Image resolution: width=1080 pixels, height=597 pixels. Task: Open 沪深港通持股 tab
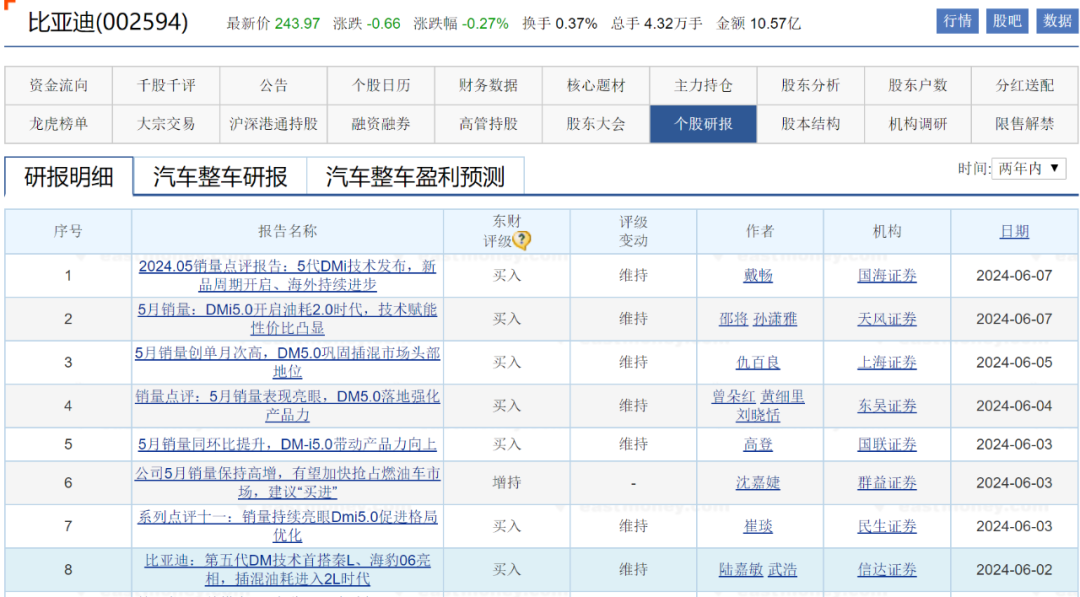[273, 124]
